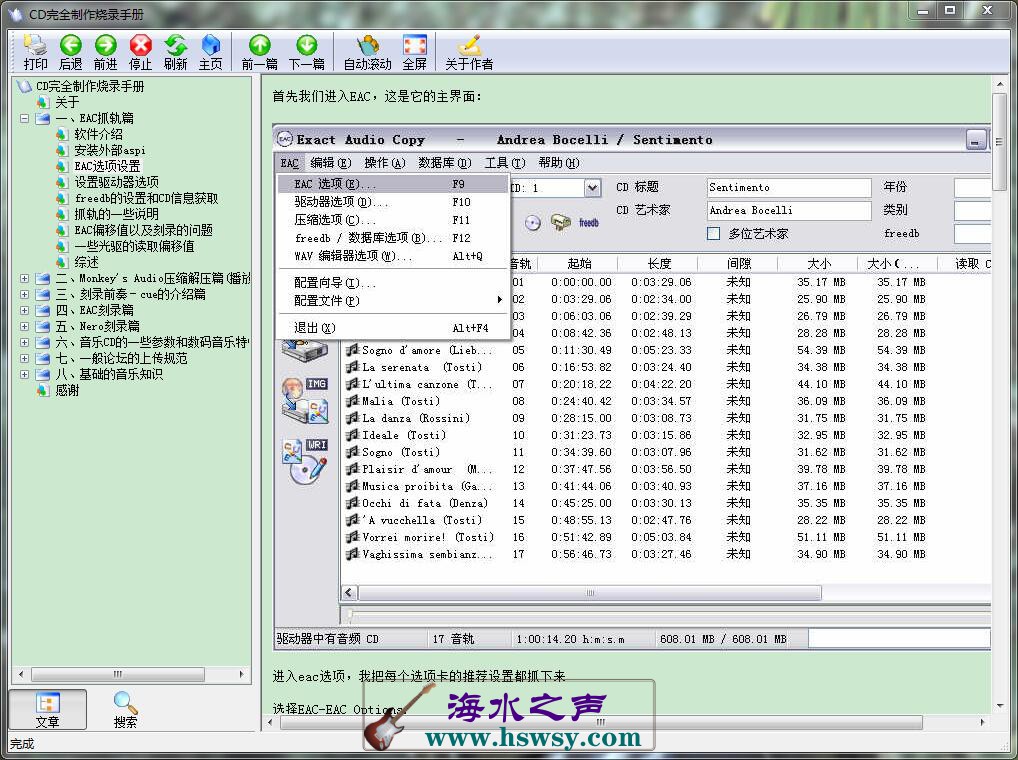Expand 二、Monkey's Audio压缩解压篇 node
The width and height of the screenshot is (1018, 760).
click(x=24, y=278)
